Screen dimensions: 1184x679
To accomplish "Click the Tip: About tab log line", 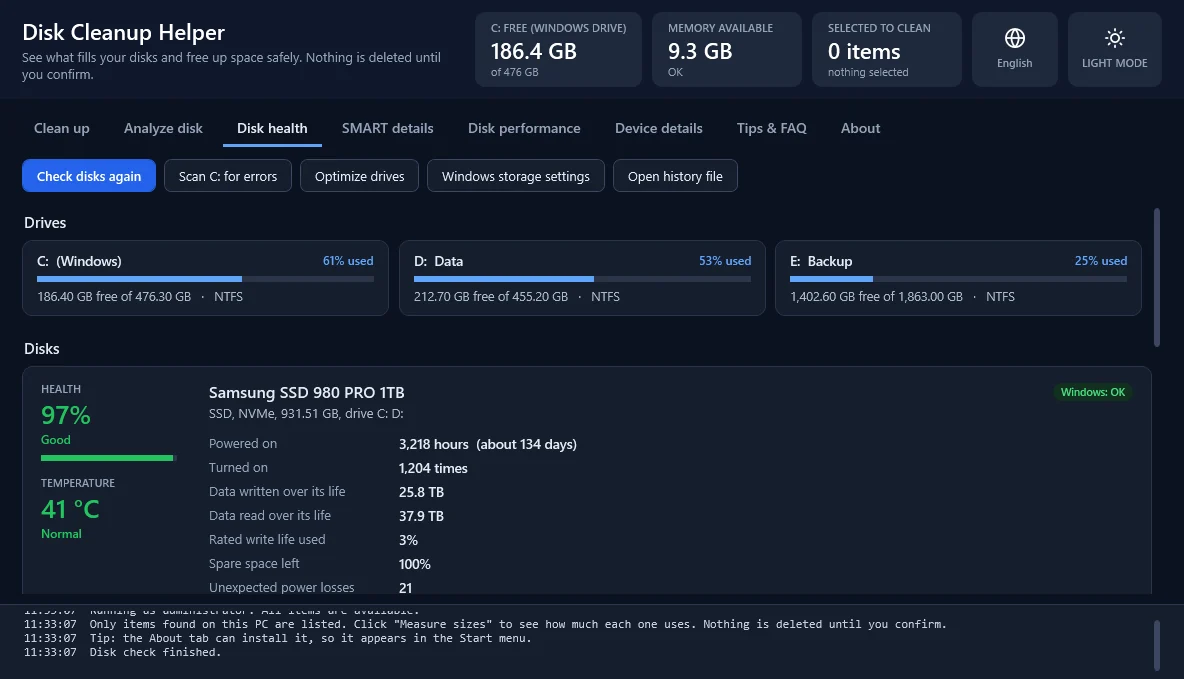I will (277, 638).
